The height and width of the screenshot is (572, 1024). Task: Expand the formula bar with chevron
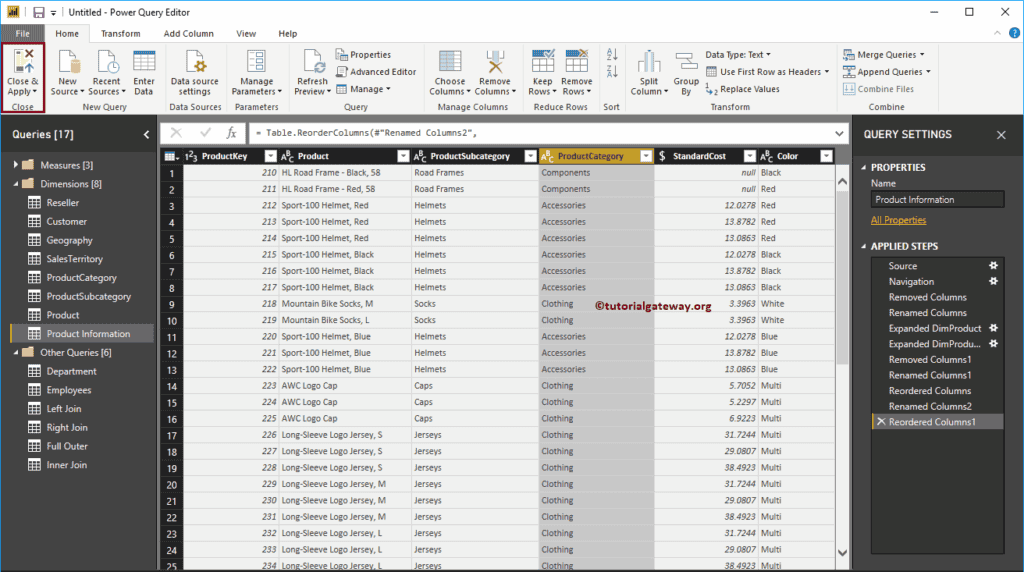[x=838, y=132]
